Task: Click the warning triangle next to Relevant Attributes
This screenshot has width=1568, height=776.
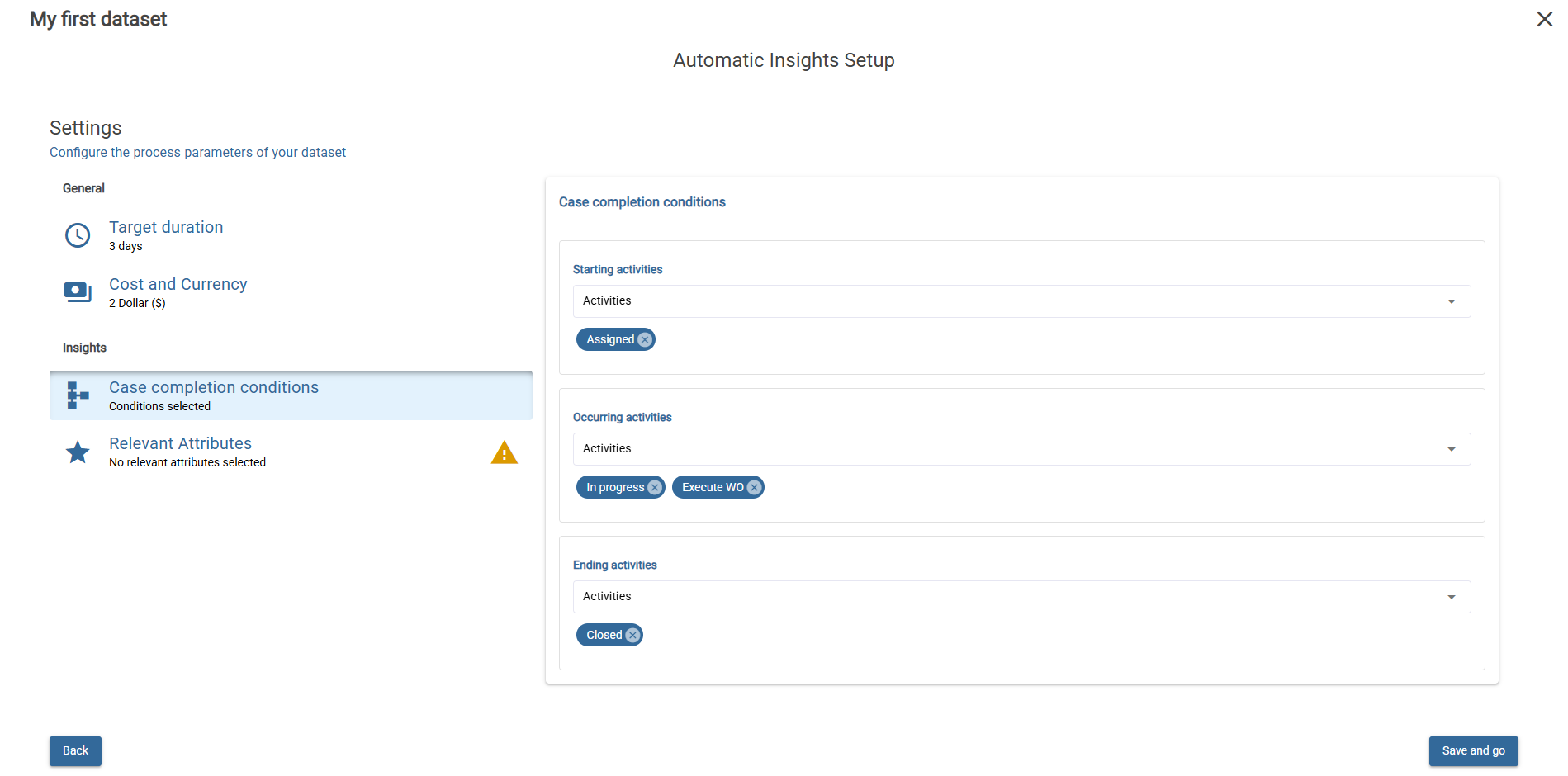Action: (x=505, y=452)
